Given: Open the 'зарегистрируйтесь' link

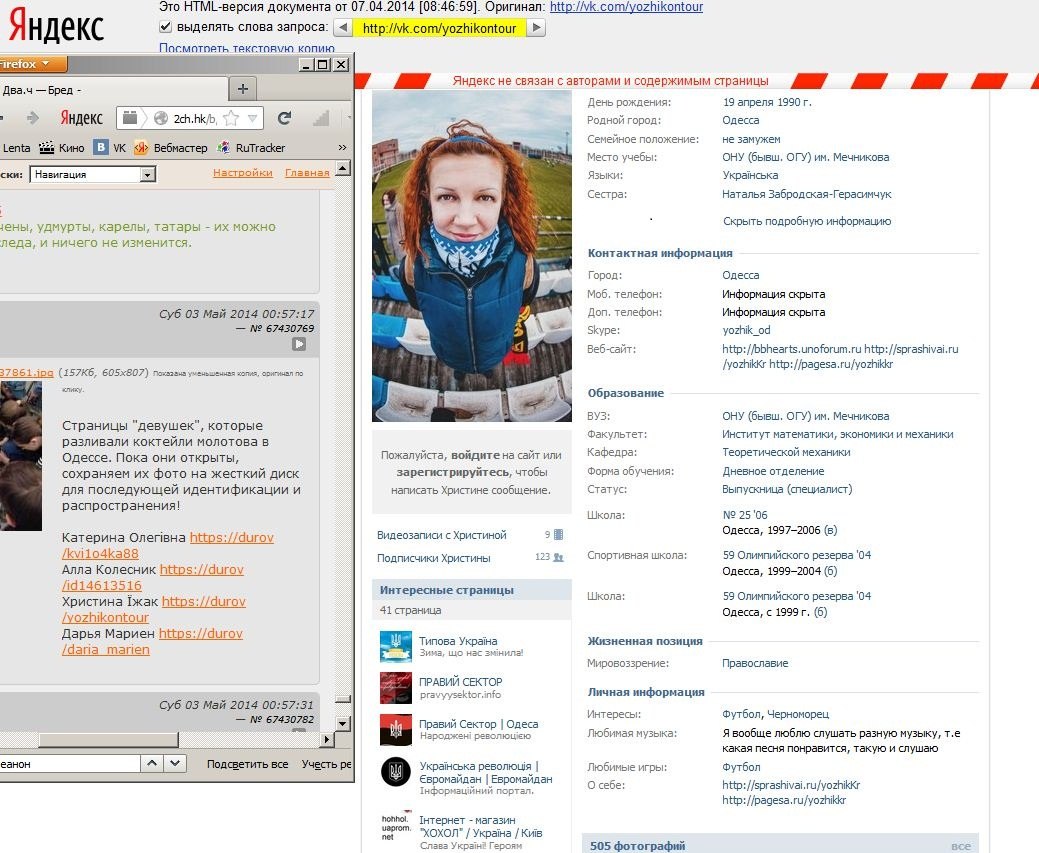Looking at the screenshot, I should pyautogui.click(x=455, y=470).
